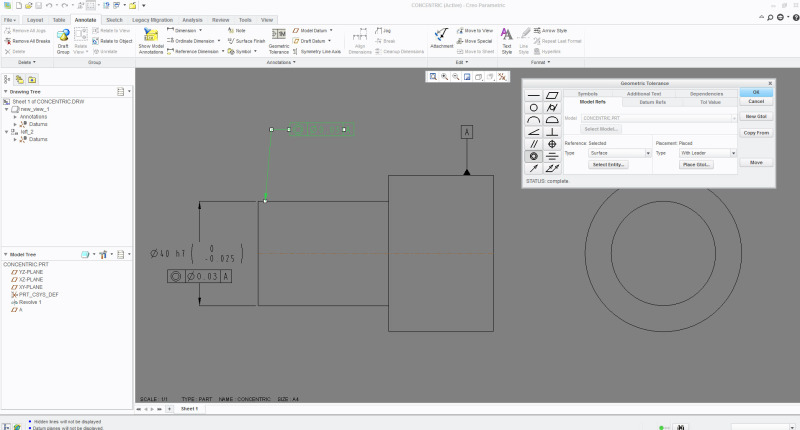Select the Straightness tolerance symbol
The width and height of the screenshot is (800, 430).
[534, 95]
